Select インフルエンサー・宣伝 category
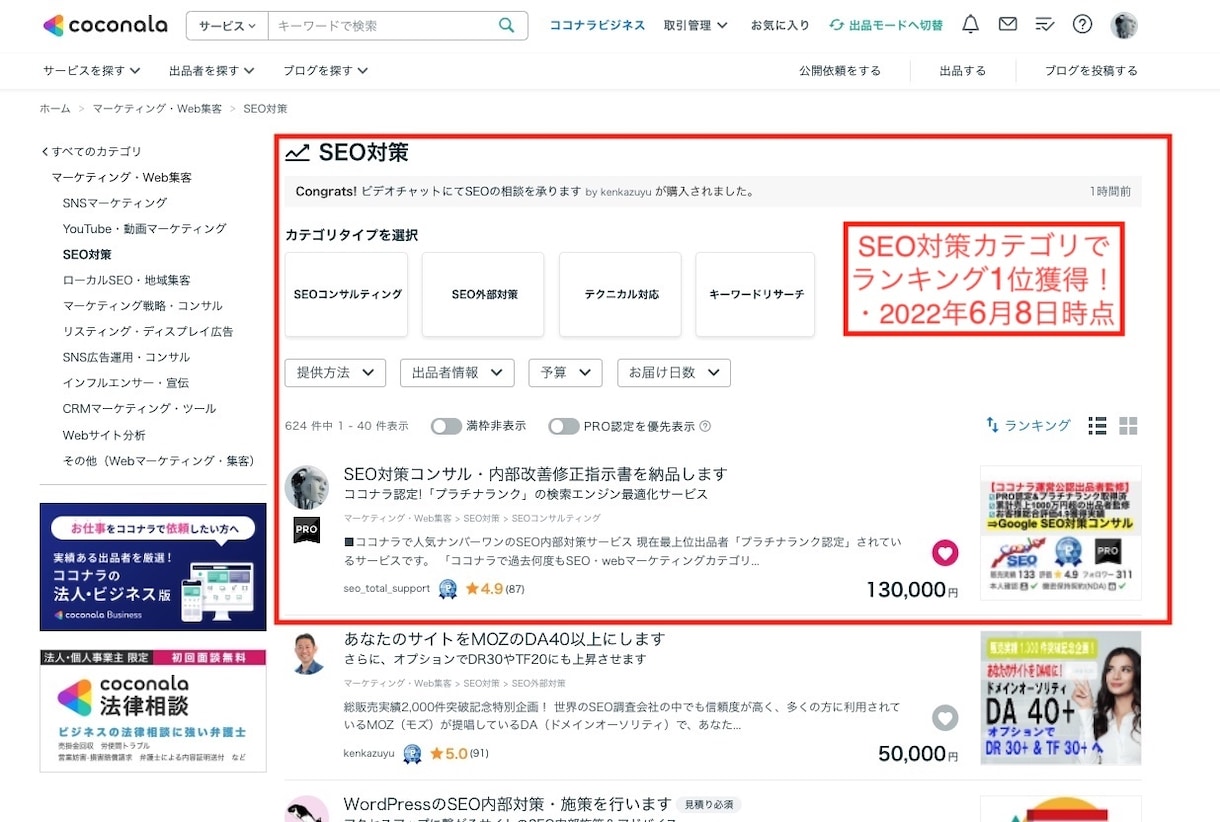The image size is (1220, 822). [x=125, y=382]
